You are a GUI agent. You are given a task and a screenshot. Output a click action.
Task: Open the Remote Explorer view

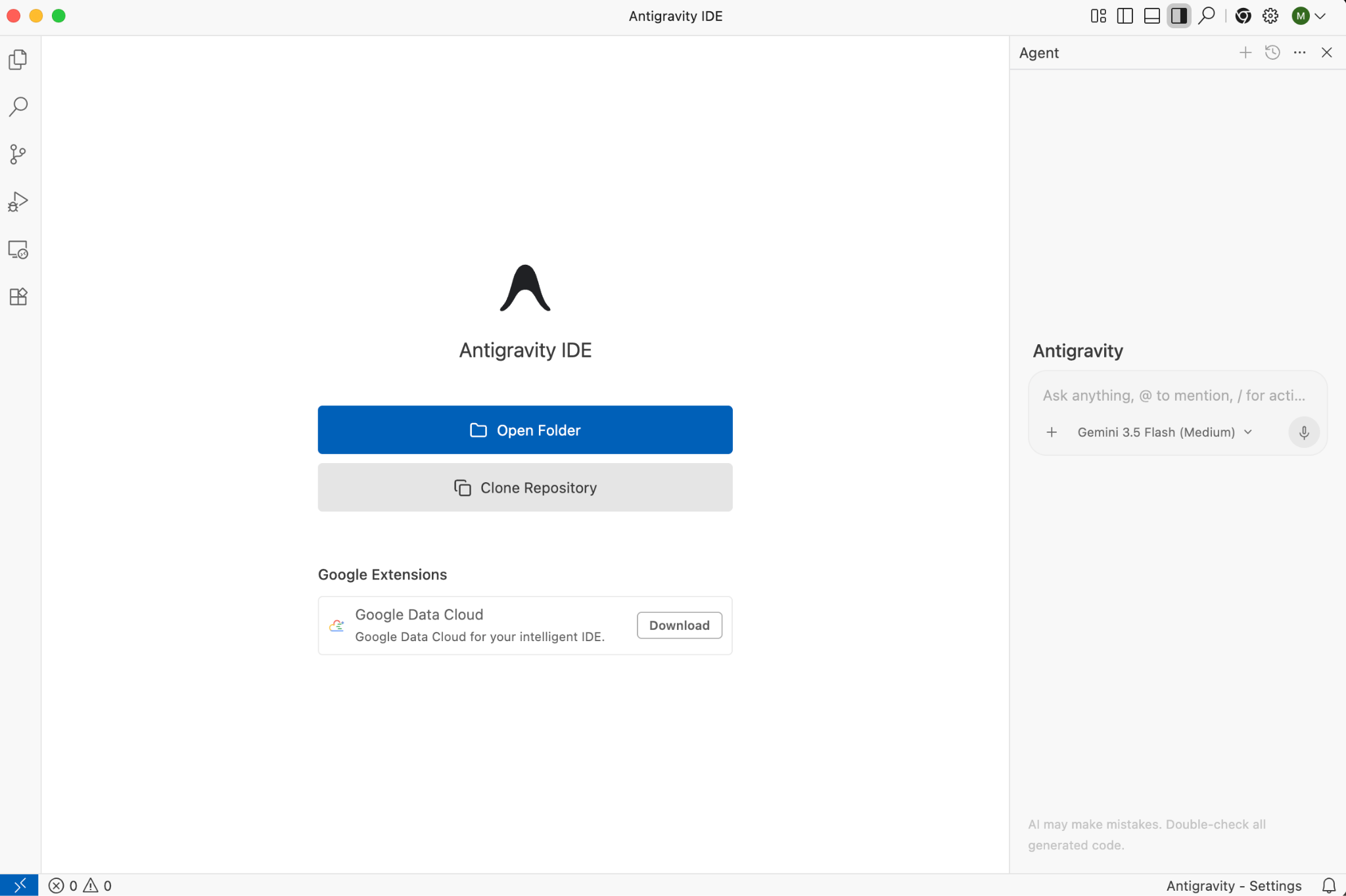pos(18,250)
